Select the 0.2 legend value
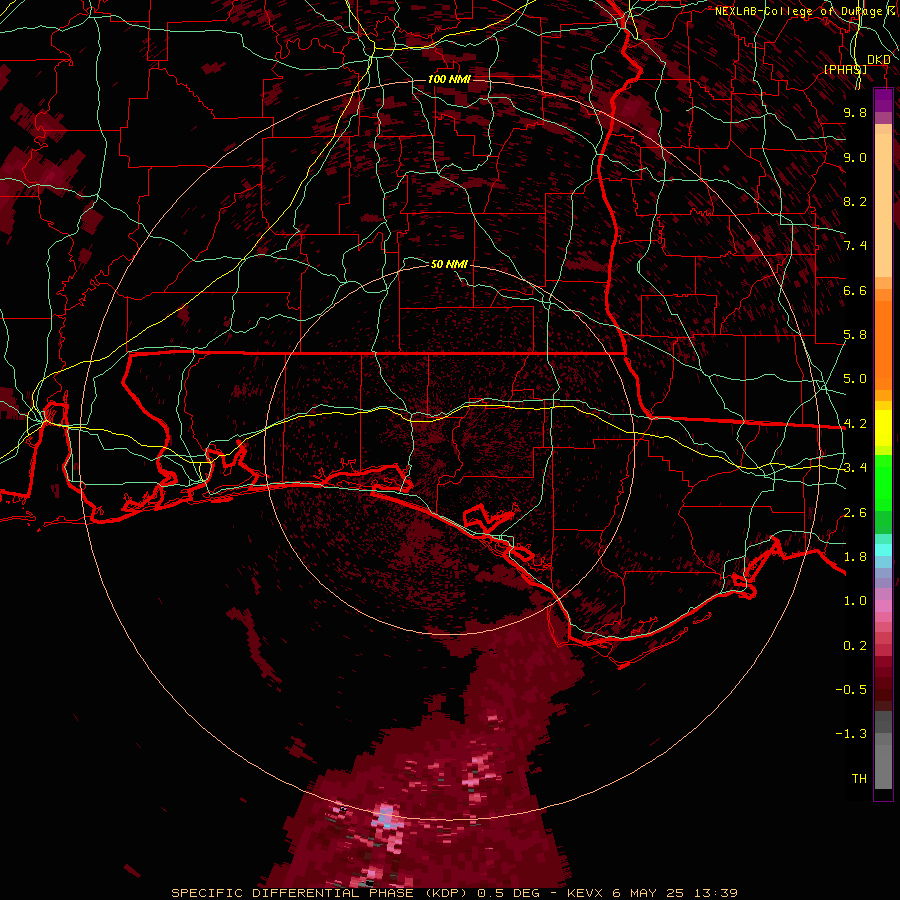 [855, 646]
